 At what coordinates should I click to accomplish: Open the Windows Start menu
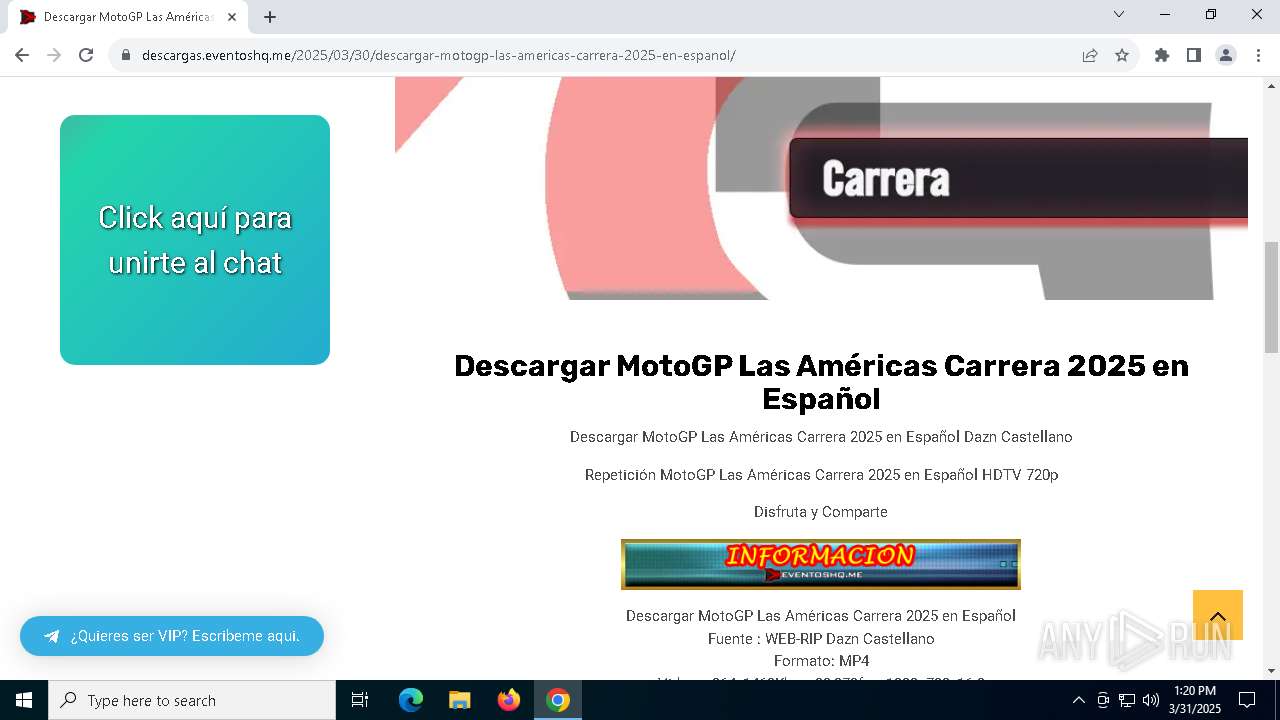click(x=24, y=700)
